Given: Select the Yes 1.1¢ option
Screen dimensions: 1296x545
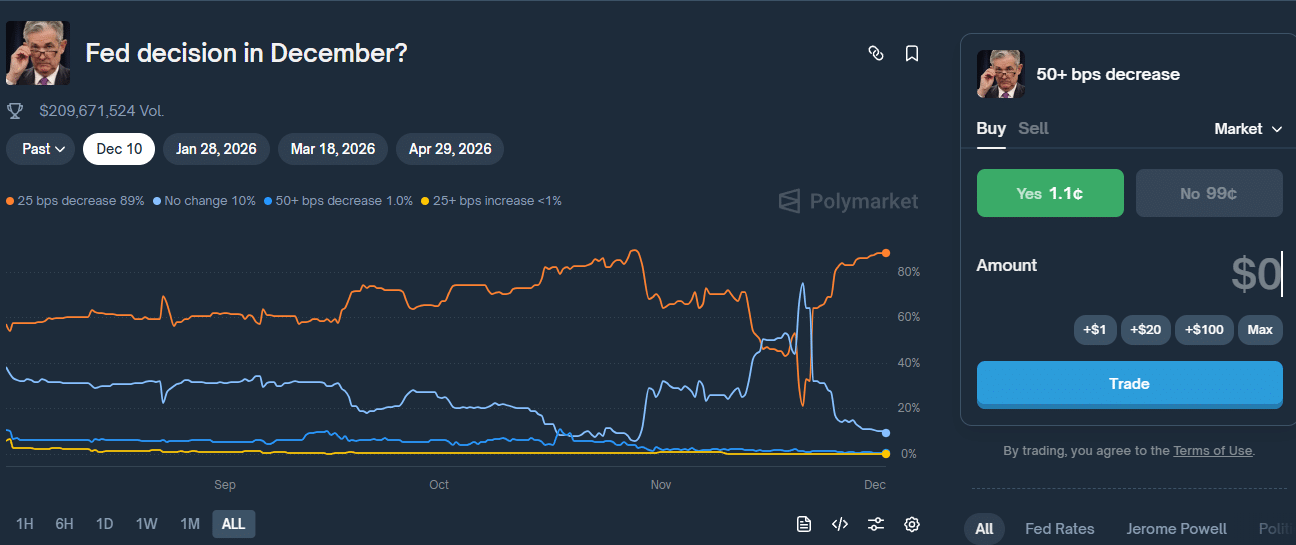Looking at the screenshot, I should tap(1050, 193).
